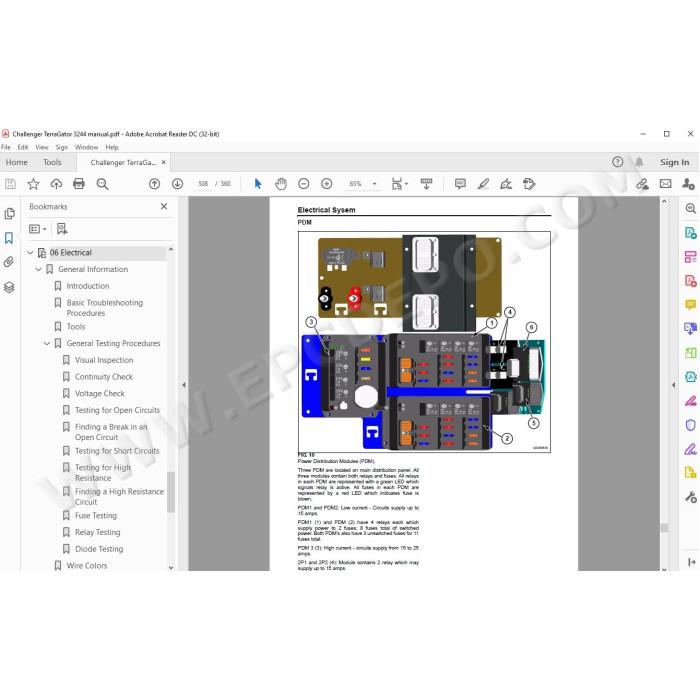Click the page number field
The width and height of the screenshot is (700, 700).
click(203, 183)
